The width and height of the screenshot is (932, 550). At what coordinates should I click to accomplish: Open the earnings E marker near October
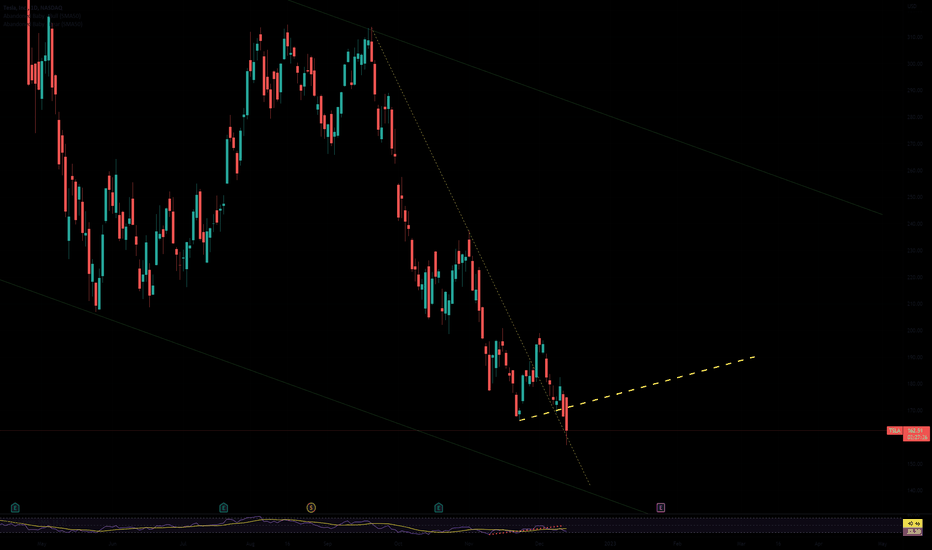point(439,508)
